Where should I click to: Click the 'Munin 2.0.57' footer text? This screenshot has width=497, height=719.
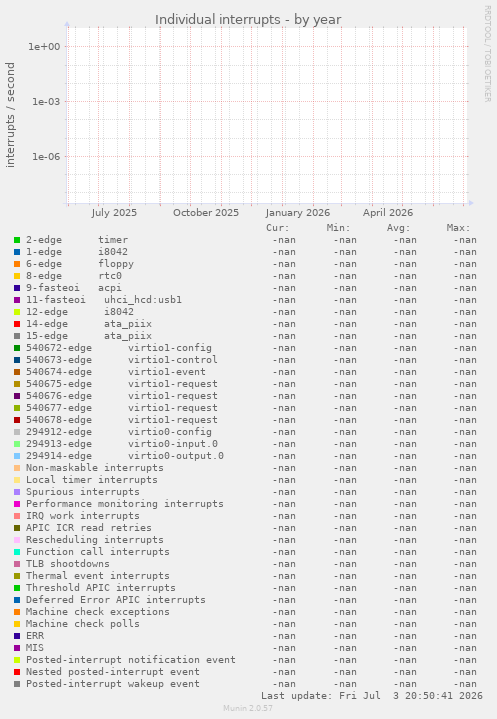tap(248, 708)
